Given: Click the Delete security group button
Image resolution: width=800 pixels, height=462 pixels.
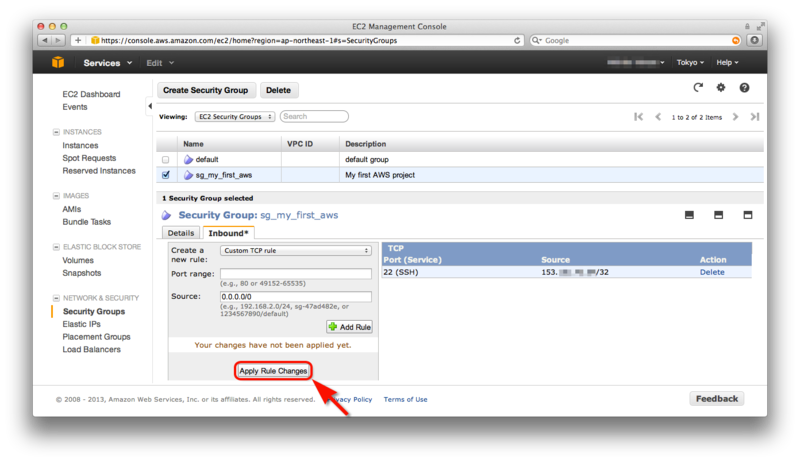Looking at the screenshot, I should [279, 90].
